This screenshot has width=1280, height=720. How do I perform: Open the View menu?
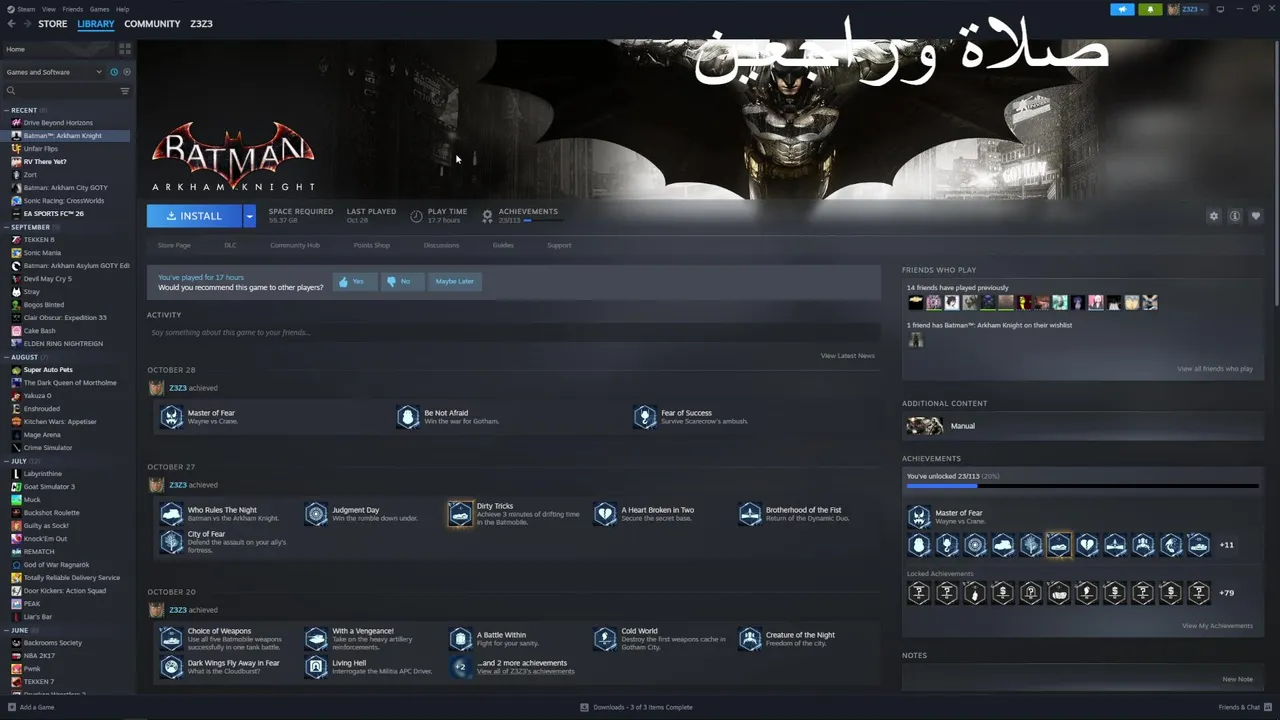pyautogui.click(x=48, y=9)
